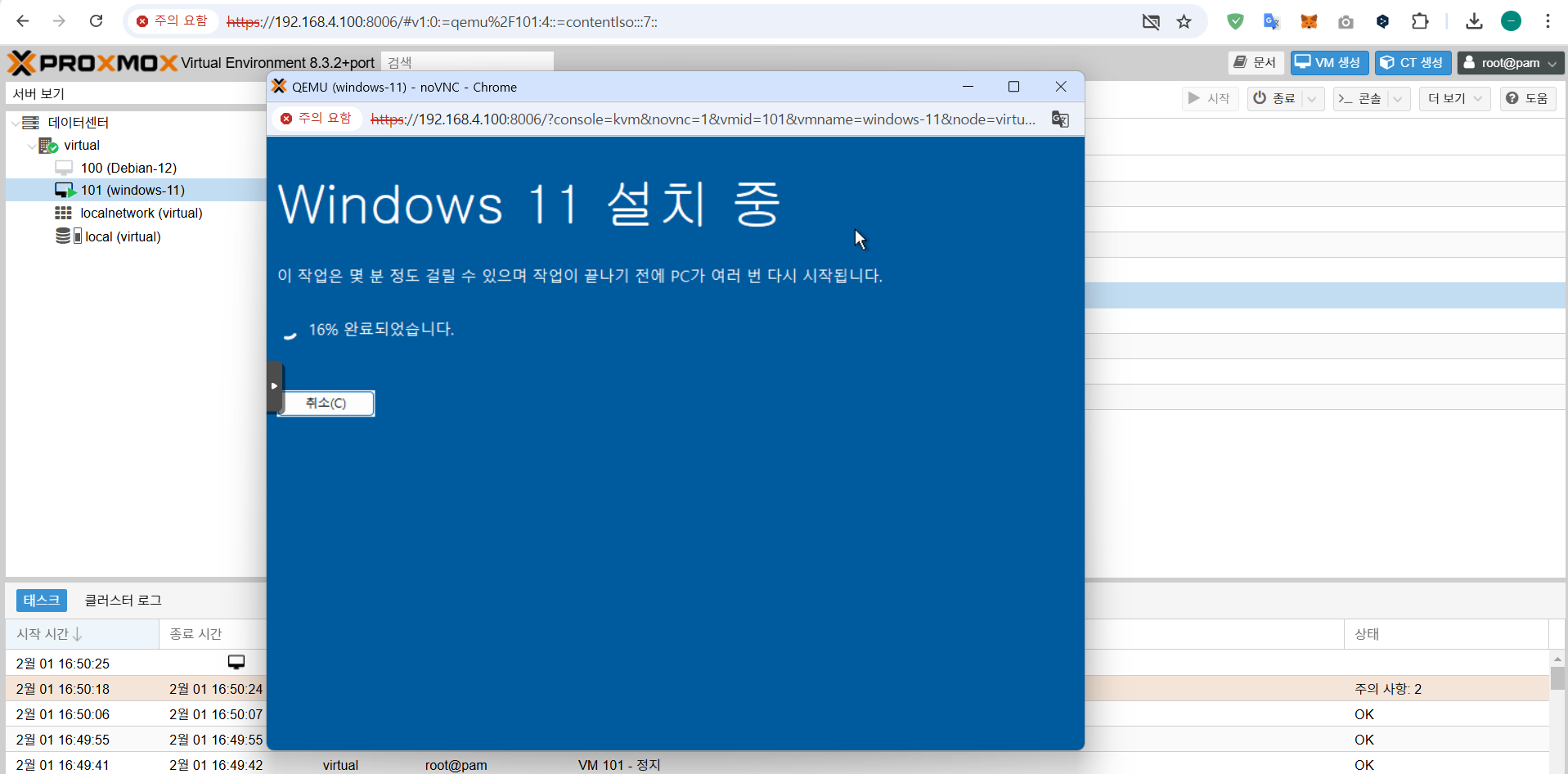Image resolution: width=1568 pixels, height=774 pixels.
Task: Open the Chrome profile avatar
Action: click(x=1511, y=21)
